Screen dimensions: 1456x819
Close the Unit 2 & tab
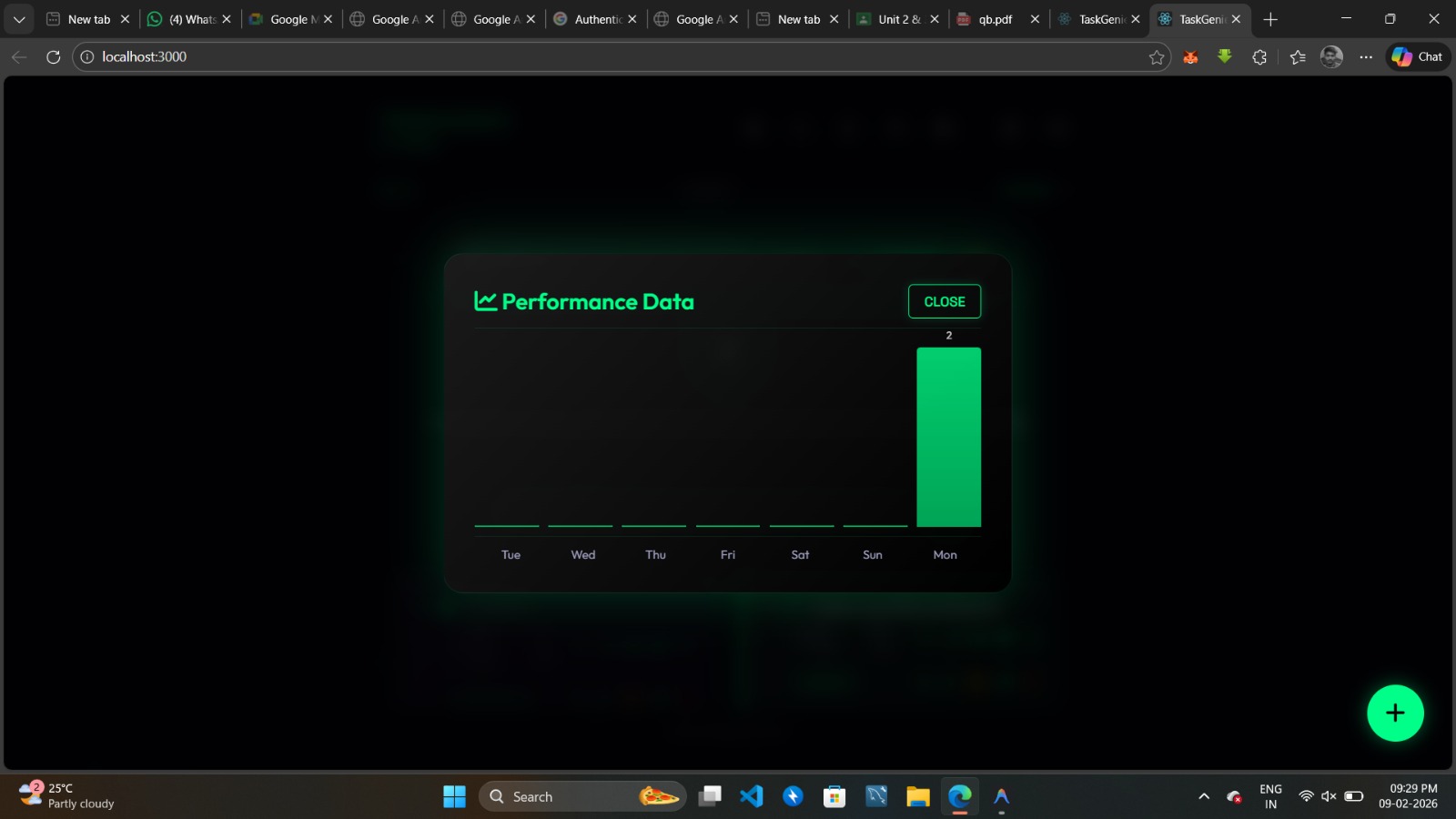coord(935,19)
